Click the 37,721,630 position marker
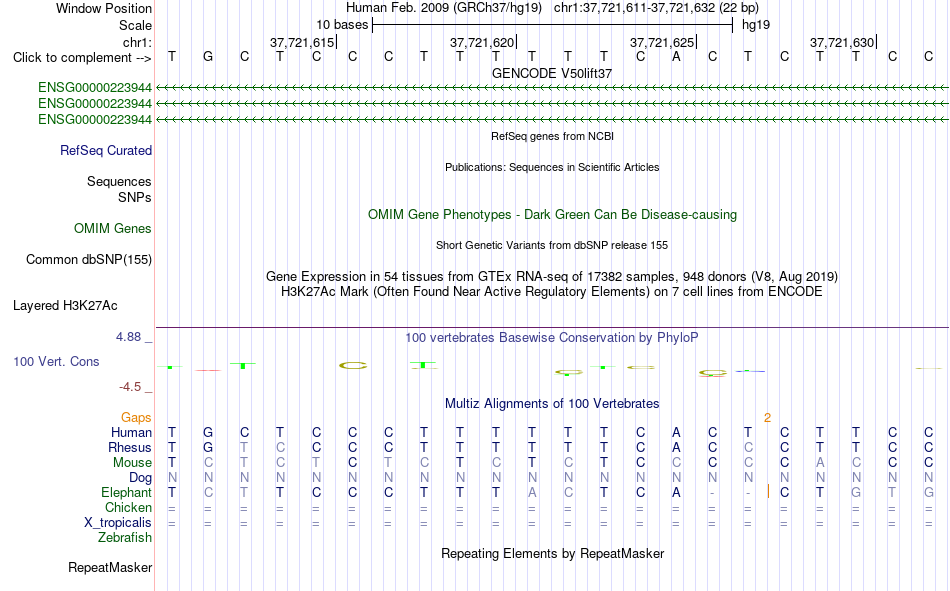950x591 pixels. point(842,42)
